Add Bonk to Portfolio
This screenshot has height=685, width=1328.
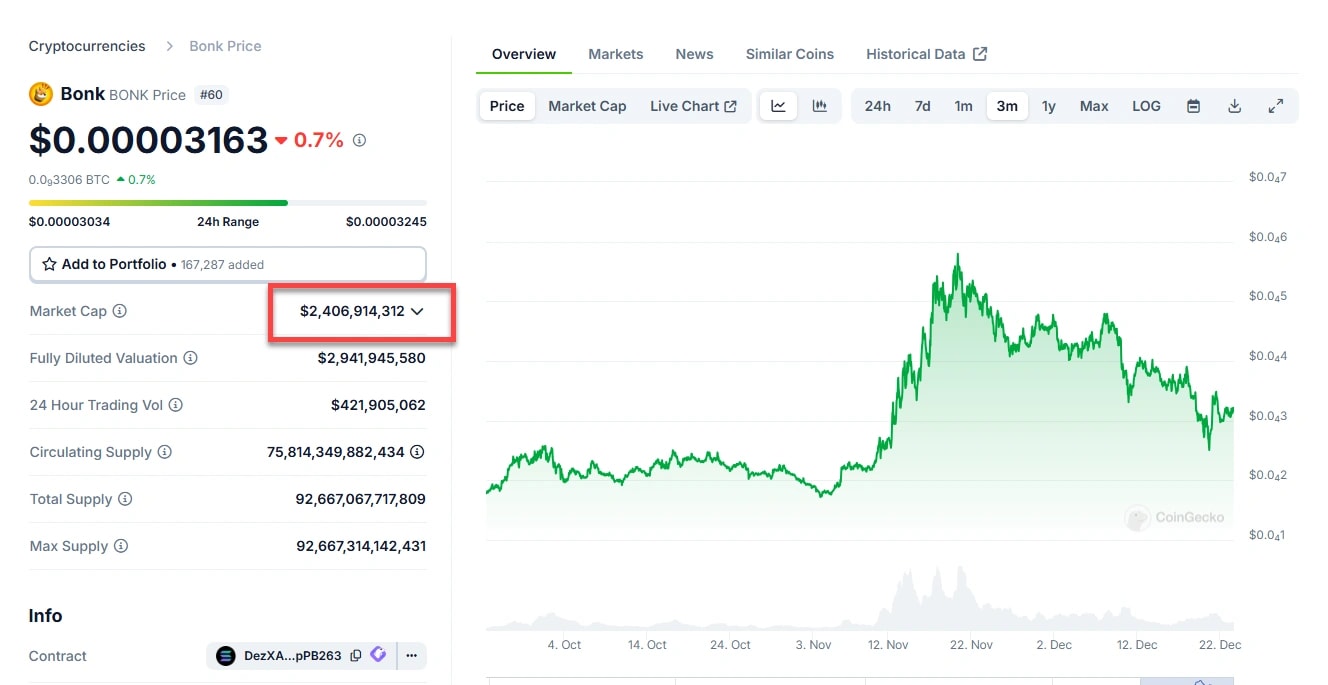[x=104, y=265]
